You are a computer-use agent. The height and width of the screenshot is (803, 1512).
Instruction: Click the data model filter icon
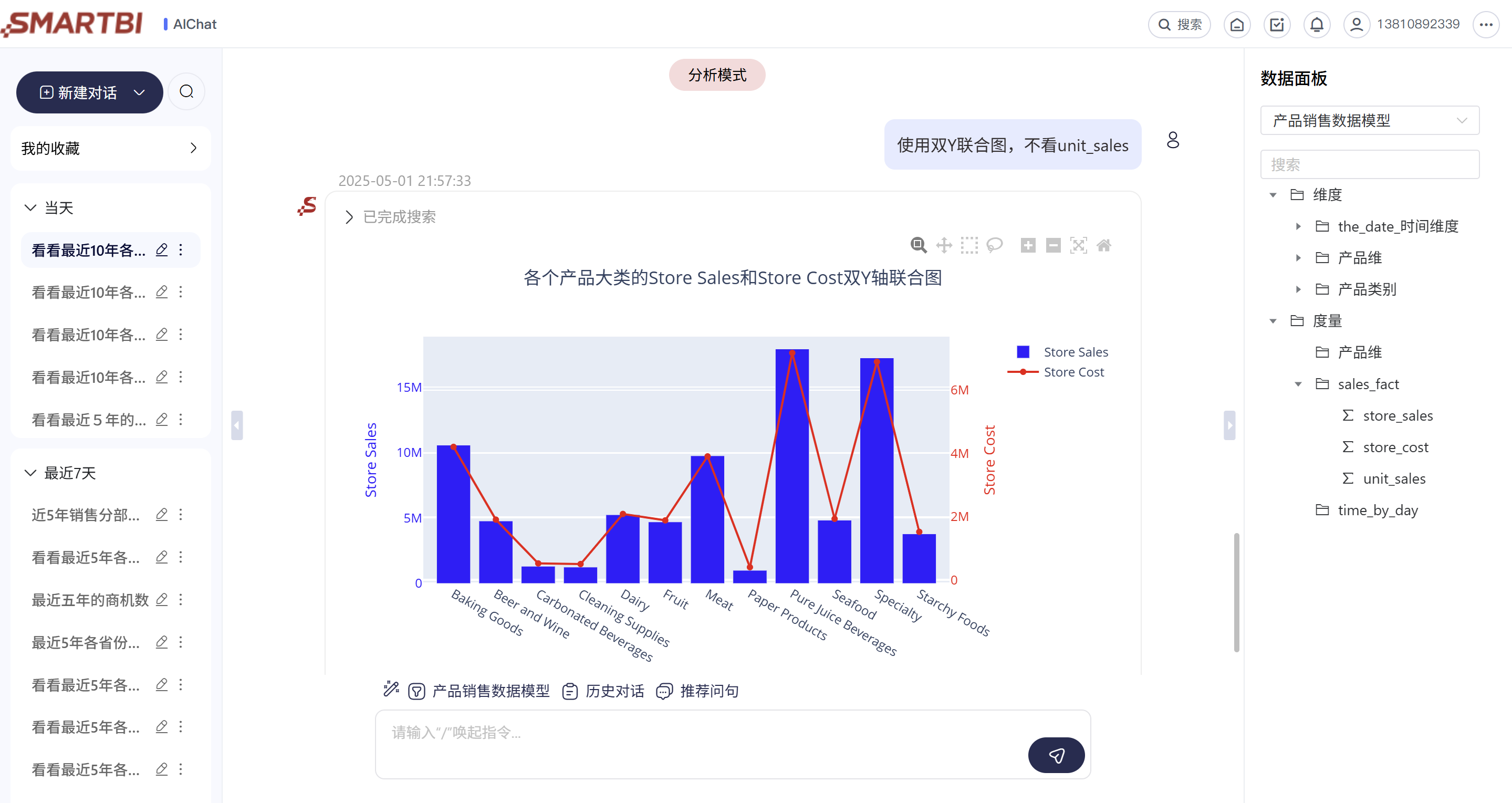point(416,691)
